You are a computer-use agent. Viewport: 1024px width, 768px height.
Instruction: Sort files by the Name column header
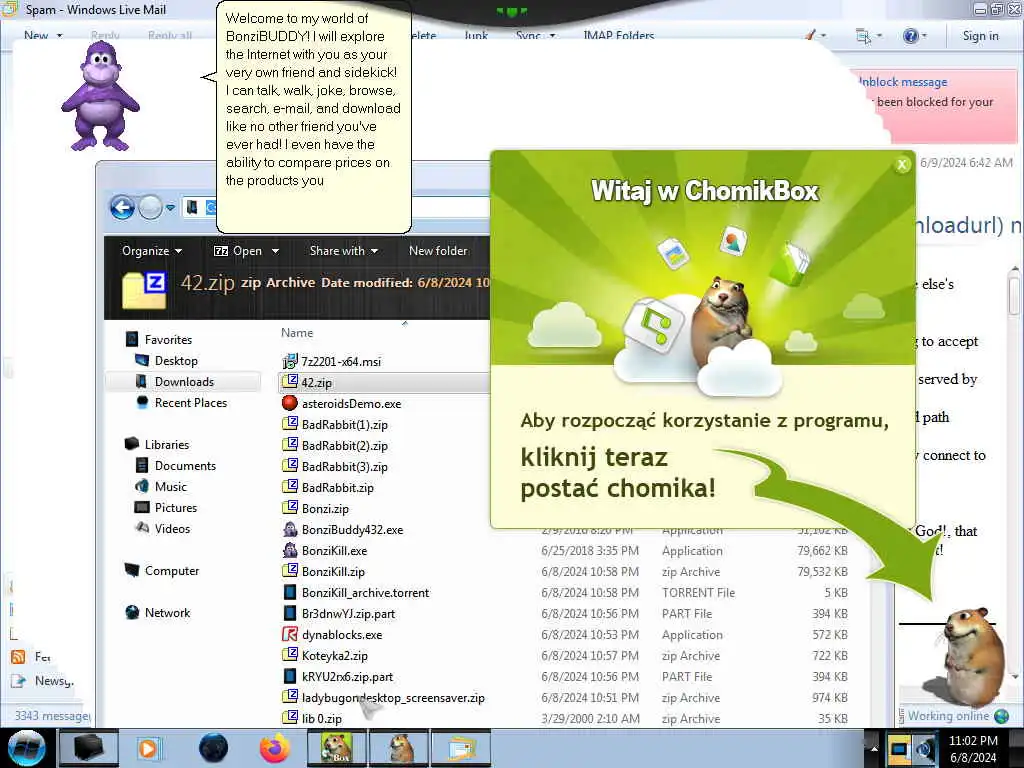(297, 332)
